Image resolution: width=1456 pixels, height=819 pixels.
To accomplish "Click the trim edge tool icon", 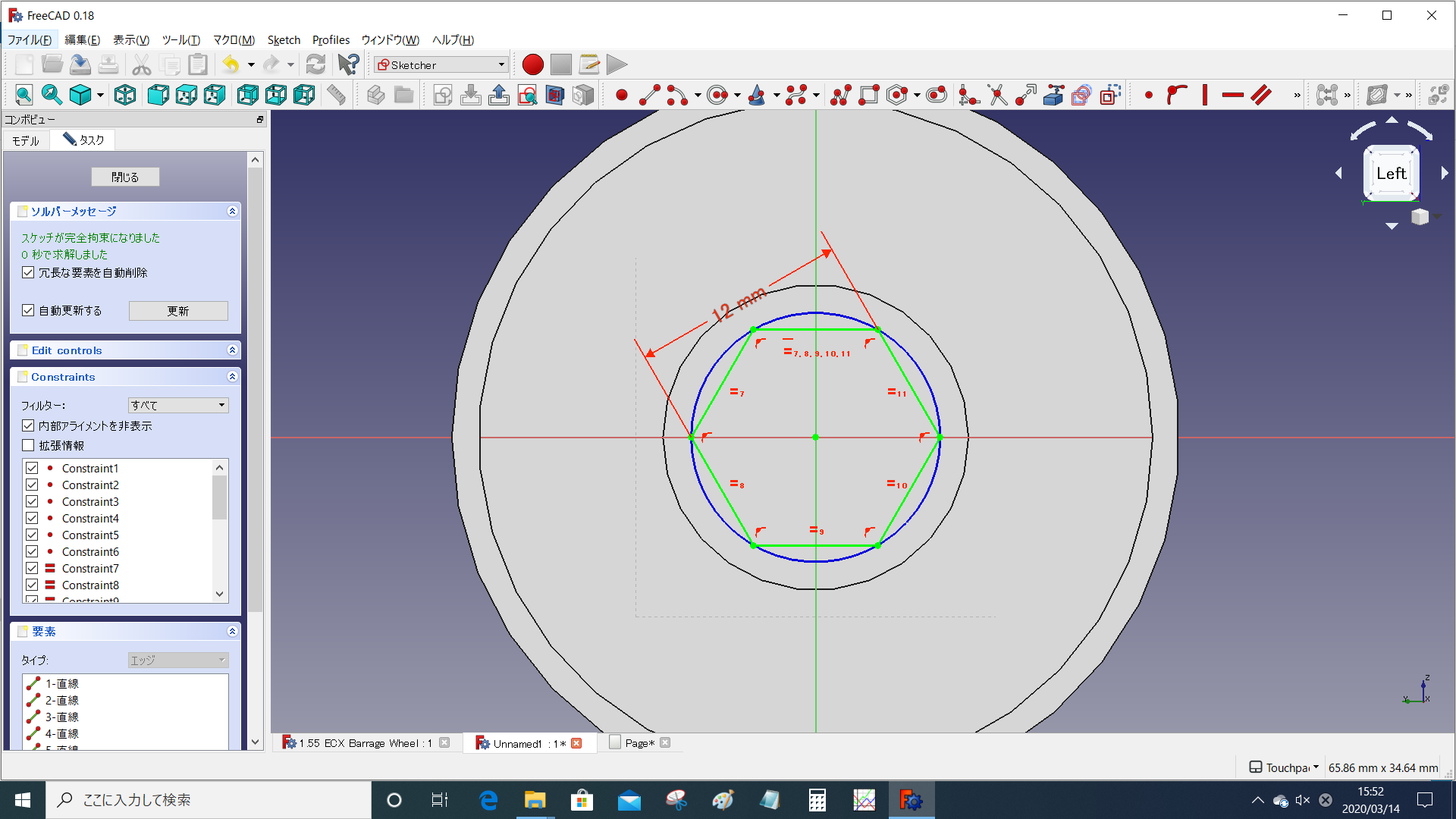I will click(x=997, y=95).
